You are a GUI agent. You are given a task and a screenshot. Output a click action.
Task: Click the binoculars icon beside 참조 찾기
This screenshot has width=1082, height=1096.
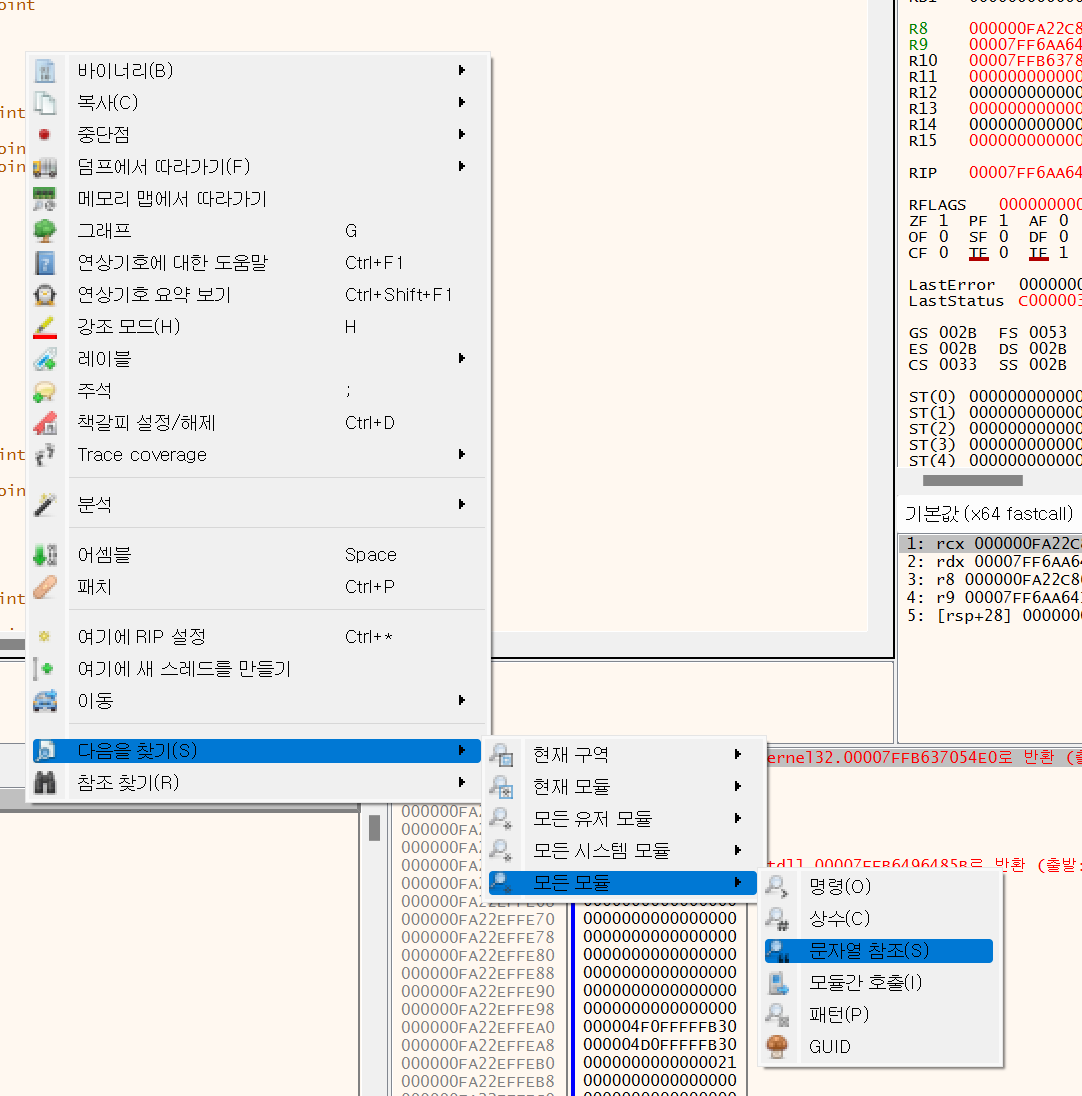[x=44, y=783]
